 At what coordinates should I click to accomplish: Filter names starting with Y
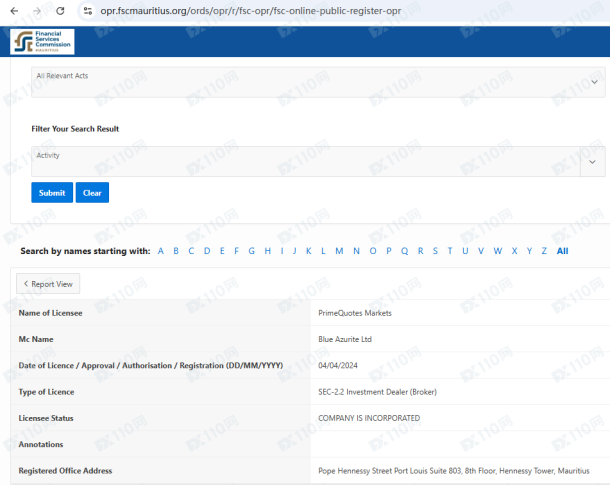(x=529, y=251)
